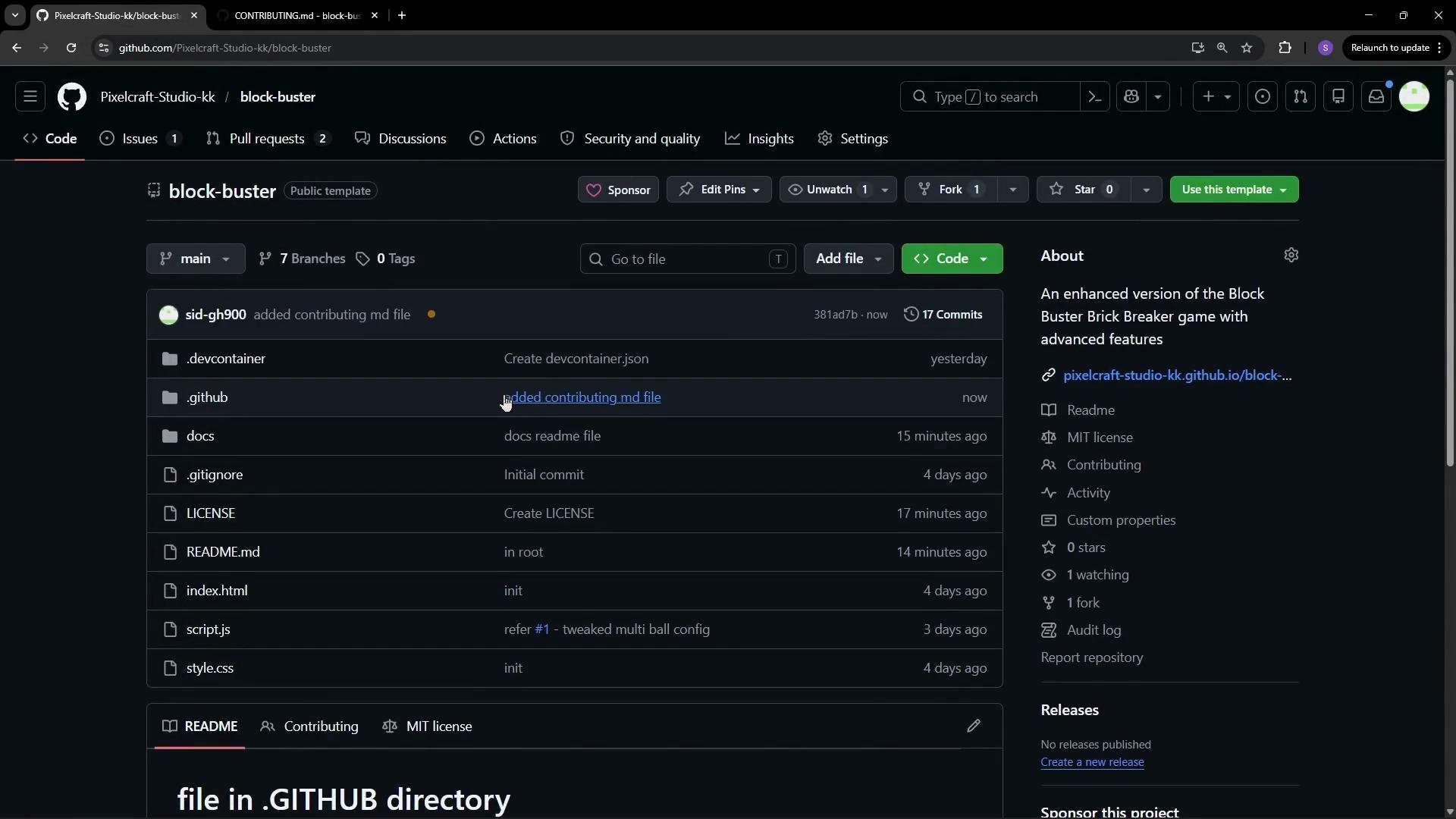This screenshot has width=1456, height=819.
Task: Open the issues shortcut icon in header
Action: (1263, 96)
